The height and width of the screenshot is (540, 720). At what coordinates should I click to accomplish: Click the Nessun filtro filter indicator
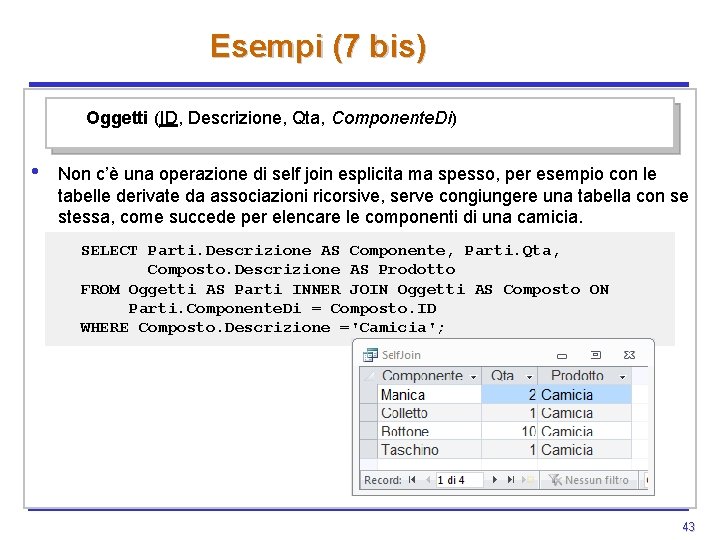(x=589, y=480)
